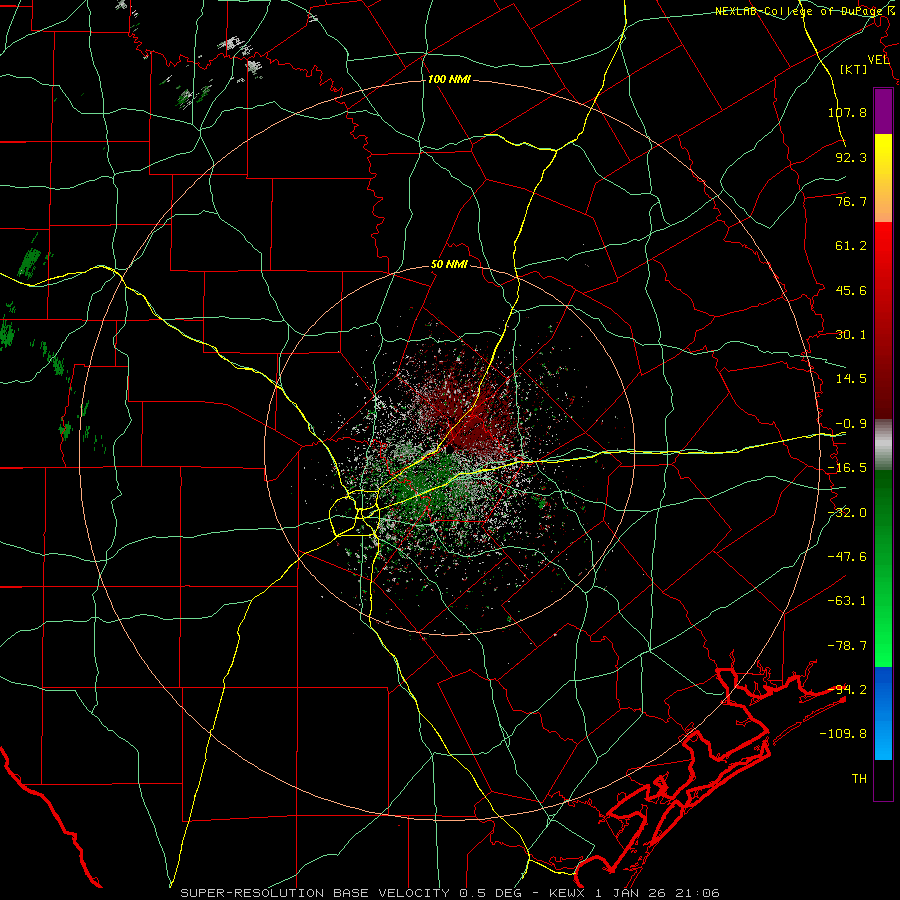Click the -109.8 velocity scale value

pos(843,734)
